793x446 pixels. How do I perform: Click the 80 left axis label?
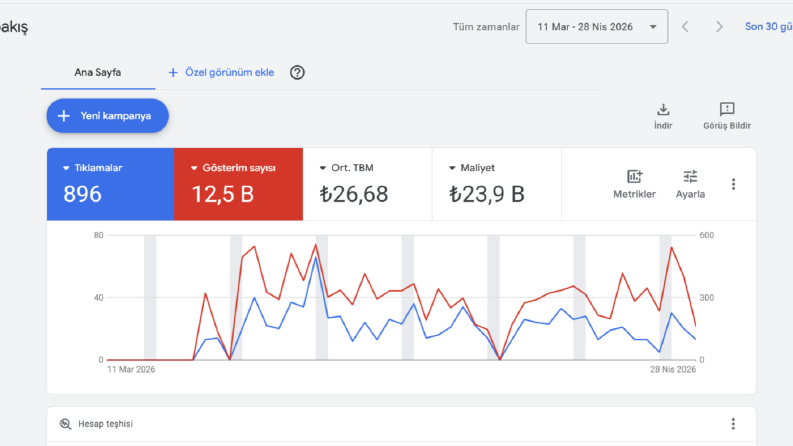tap(98, 235)
